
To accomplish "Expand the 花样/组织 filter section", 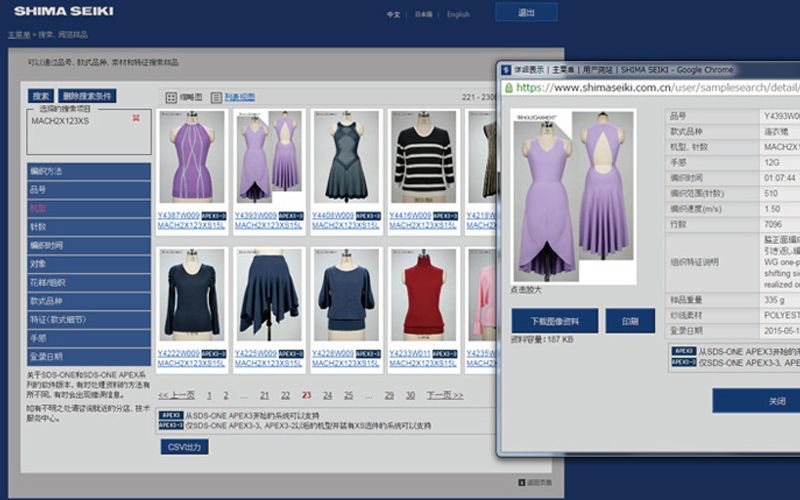I will point(89,283).
